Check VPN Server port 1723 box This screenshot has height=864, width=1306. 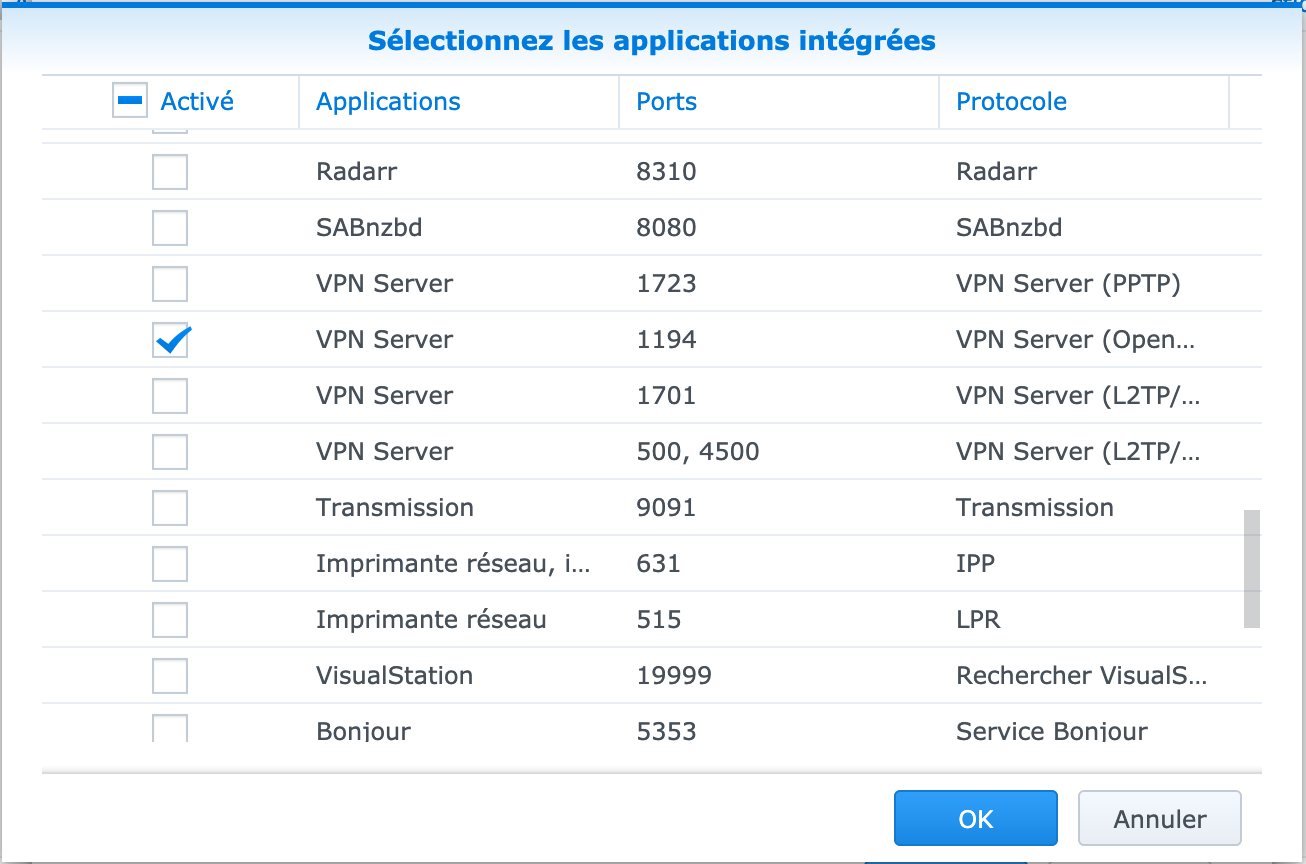point(169,284)
